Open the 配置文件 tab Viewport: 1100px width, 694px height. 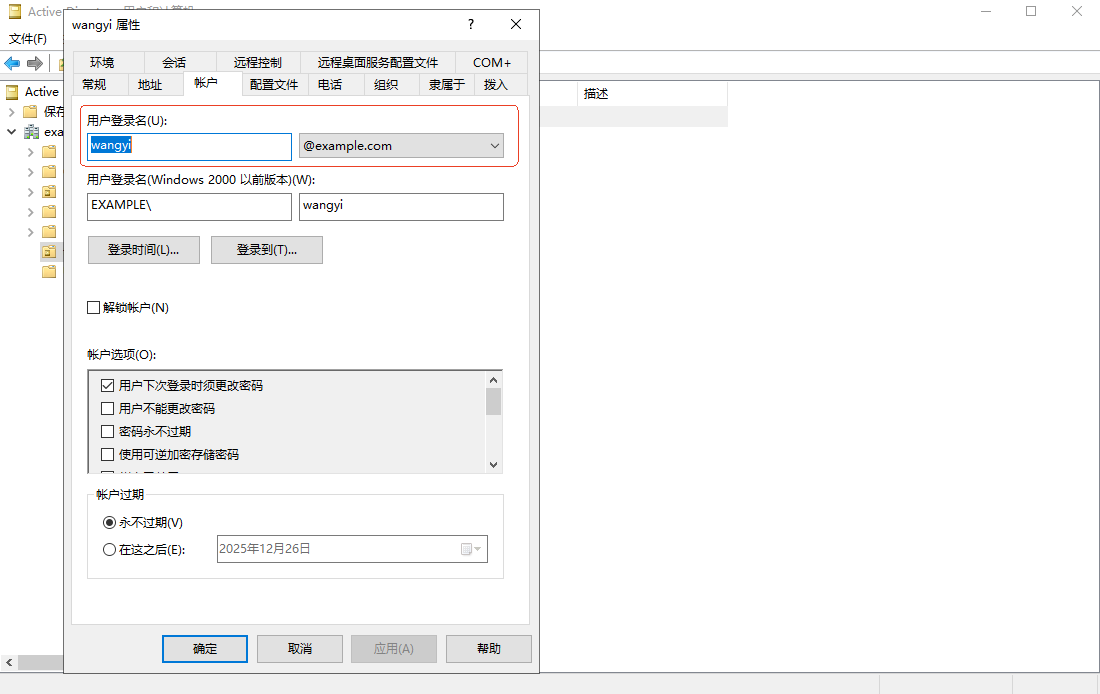(274, 84)
